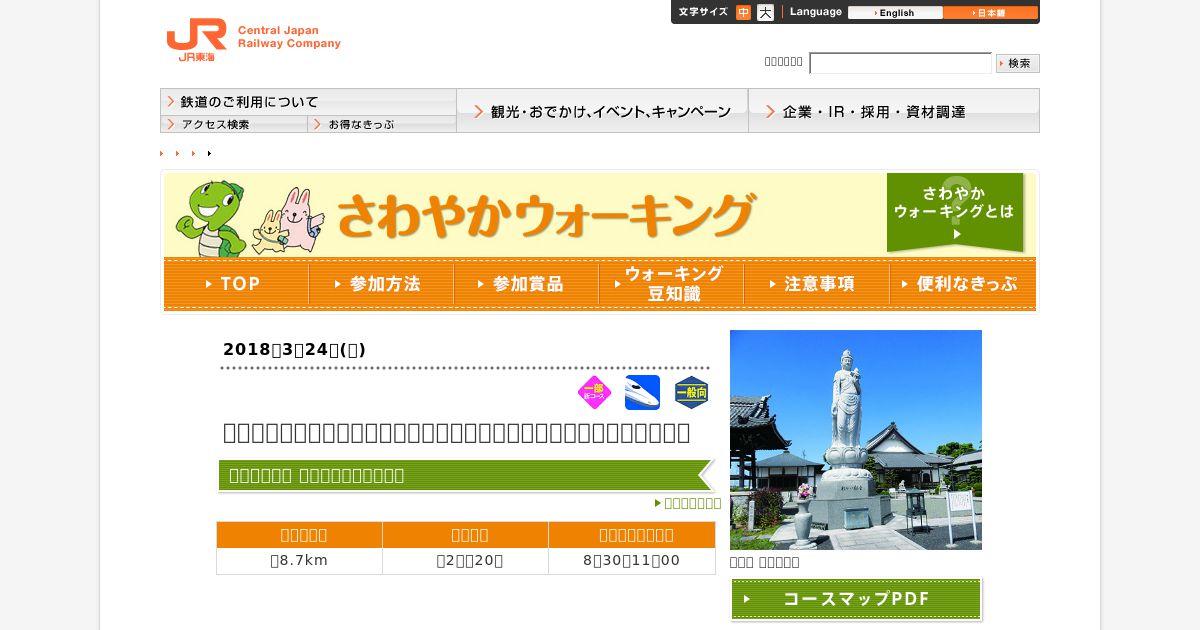This screenshot has height=630, width=1200.
Task: Go to the TOP tab
Action: click(x=236, y=284)
